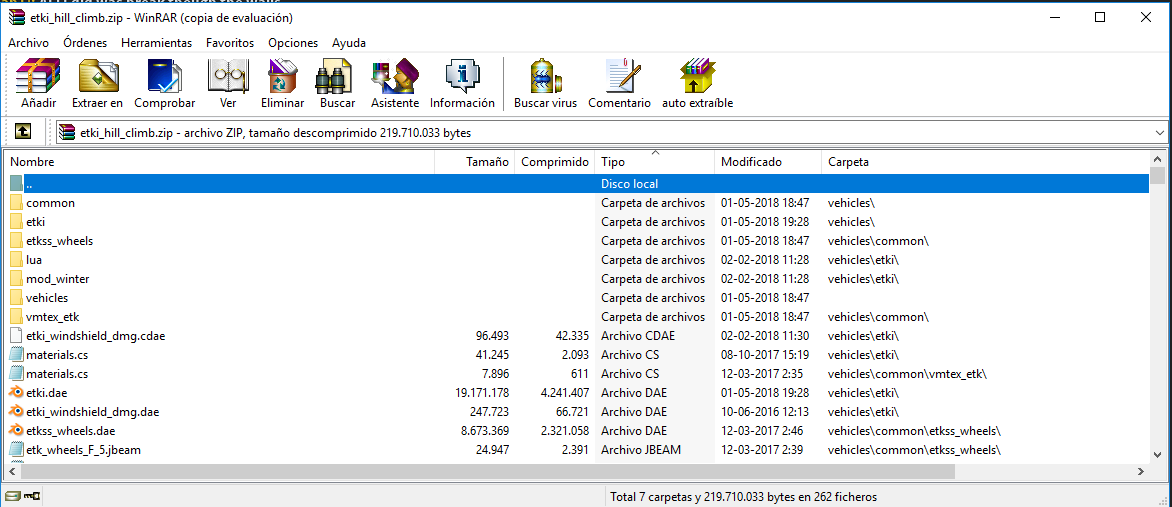Viewport: 1172px width, 507px height.
Task: Click compressed value 2.321.058
Action: coord(561,431)
